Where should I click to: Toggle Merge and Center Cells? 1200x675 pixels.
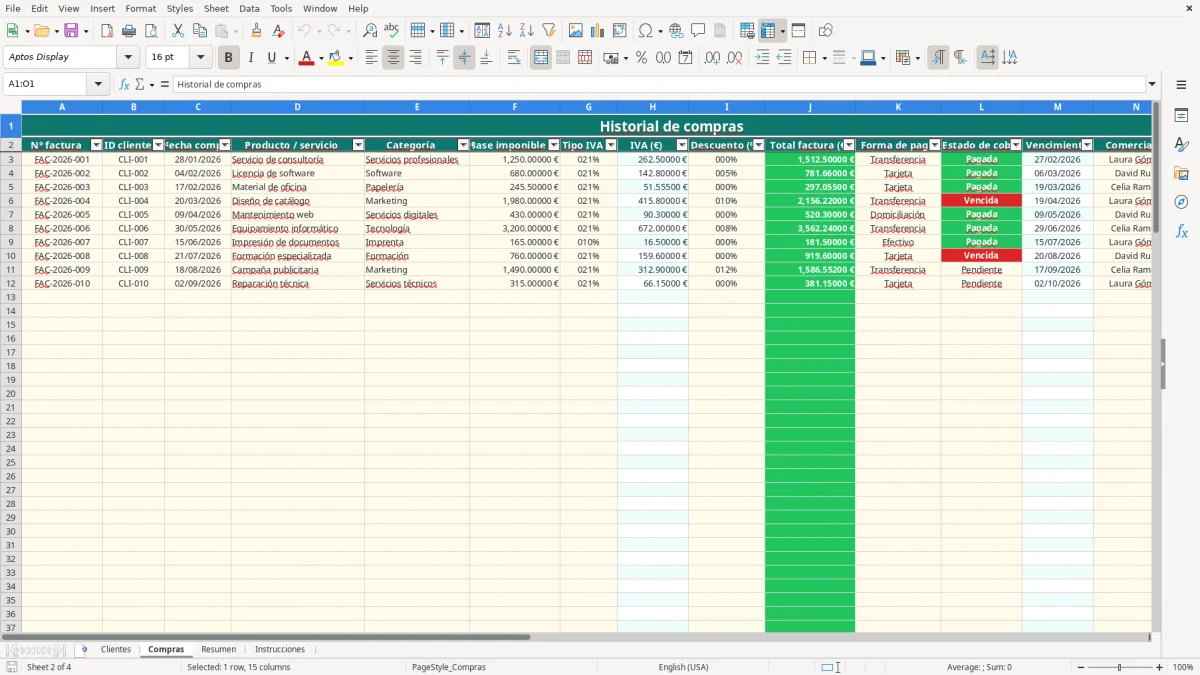pyautogui.click(x=541, y=58)
